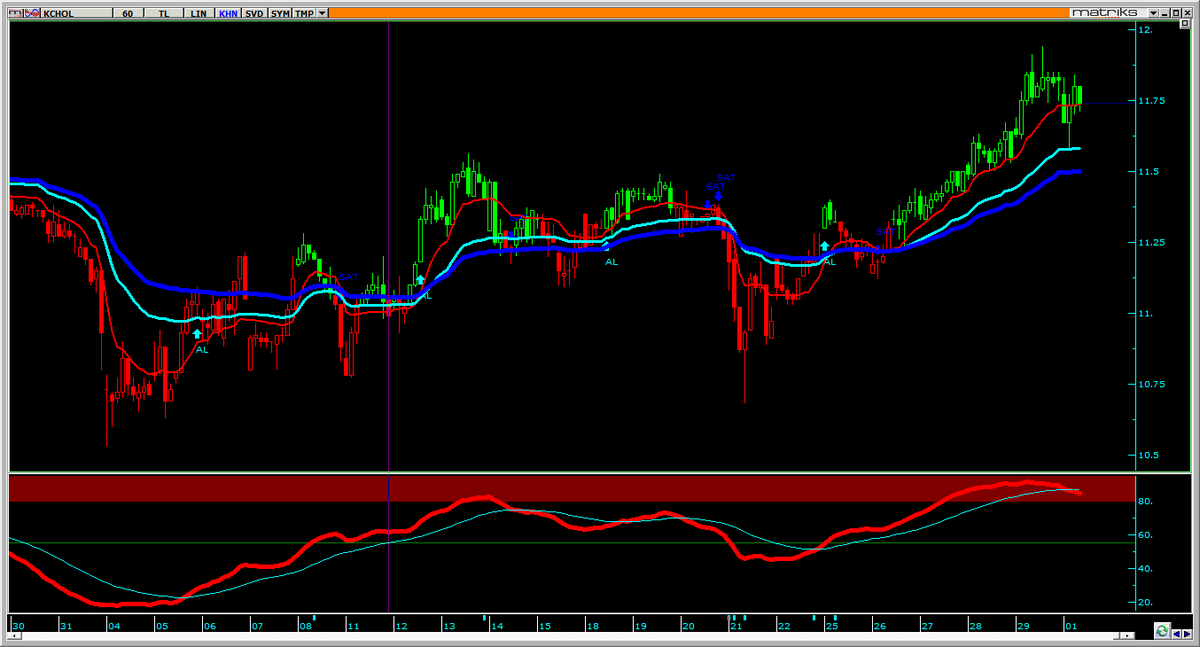Click date label 29 on time axis
Screen dimensions: 1200x647
click(1023, 626)
